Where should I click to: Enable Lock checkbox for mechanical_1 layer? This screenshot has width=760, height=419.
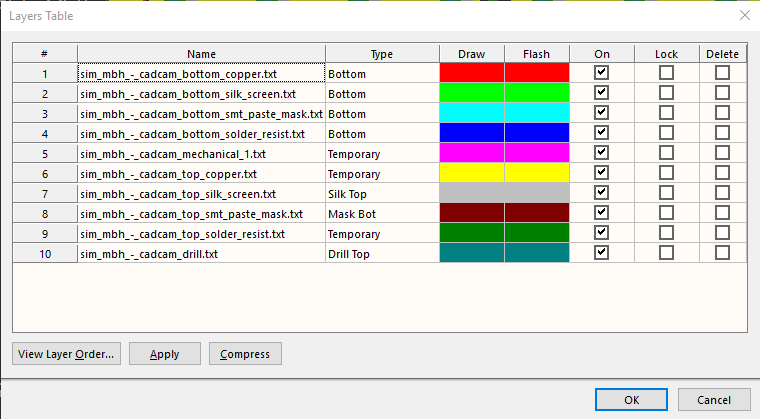666,153
